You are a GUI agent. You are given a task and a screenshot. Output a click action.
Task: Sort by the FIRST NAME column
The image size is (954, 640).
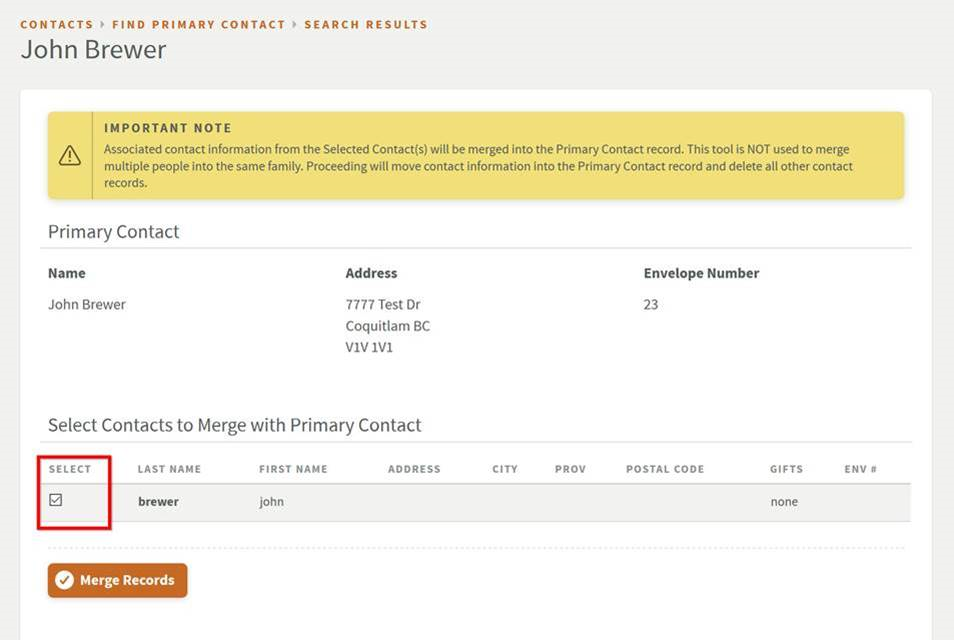[293, 468]
